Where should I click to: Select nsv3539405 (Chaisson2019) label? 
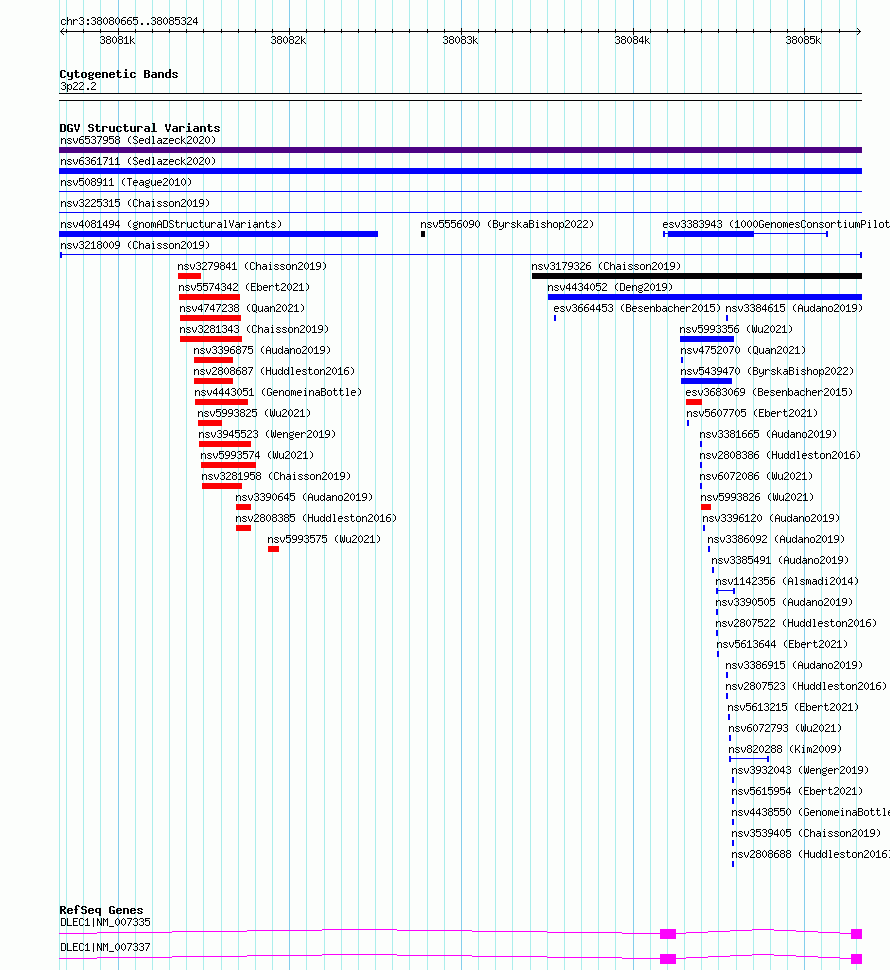pos(807,835)
